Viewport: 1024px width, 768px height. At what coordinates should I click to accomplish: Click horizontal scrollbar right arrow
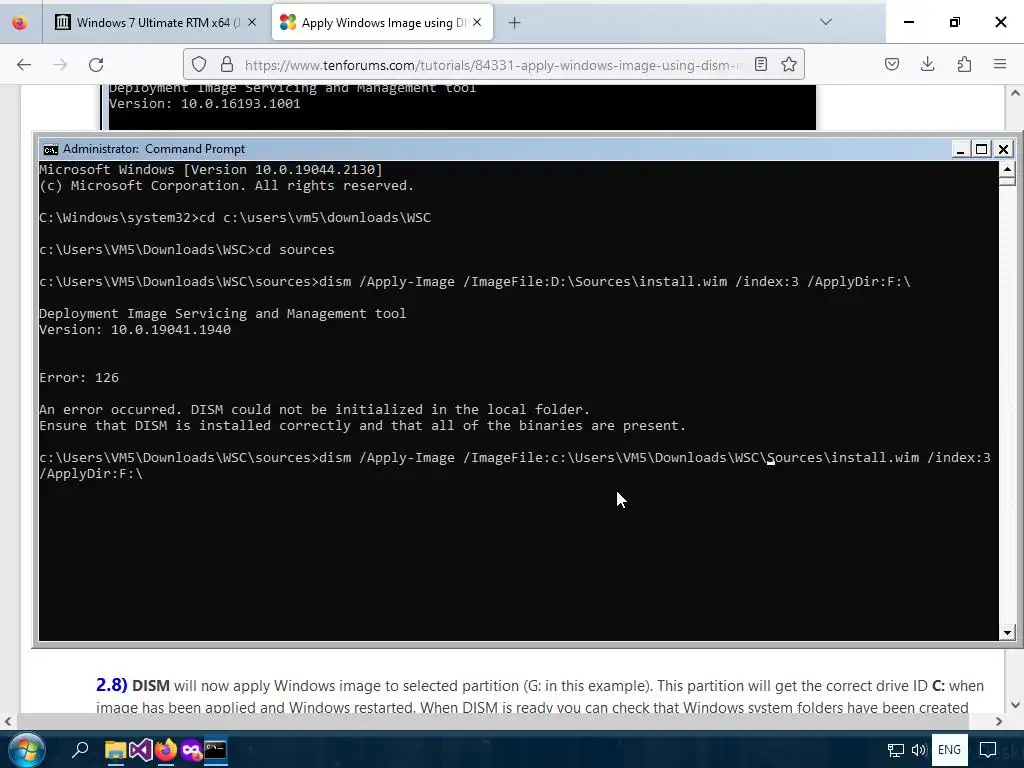pos(999,722)
